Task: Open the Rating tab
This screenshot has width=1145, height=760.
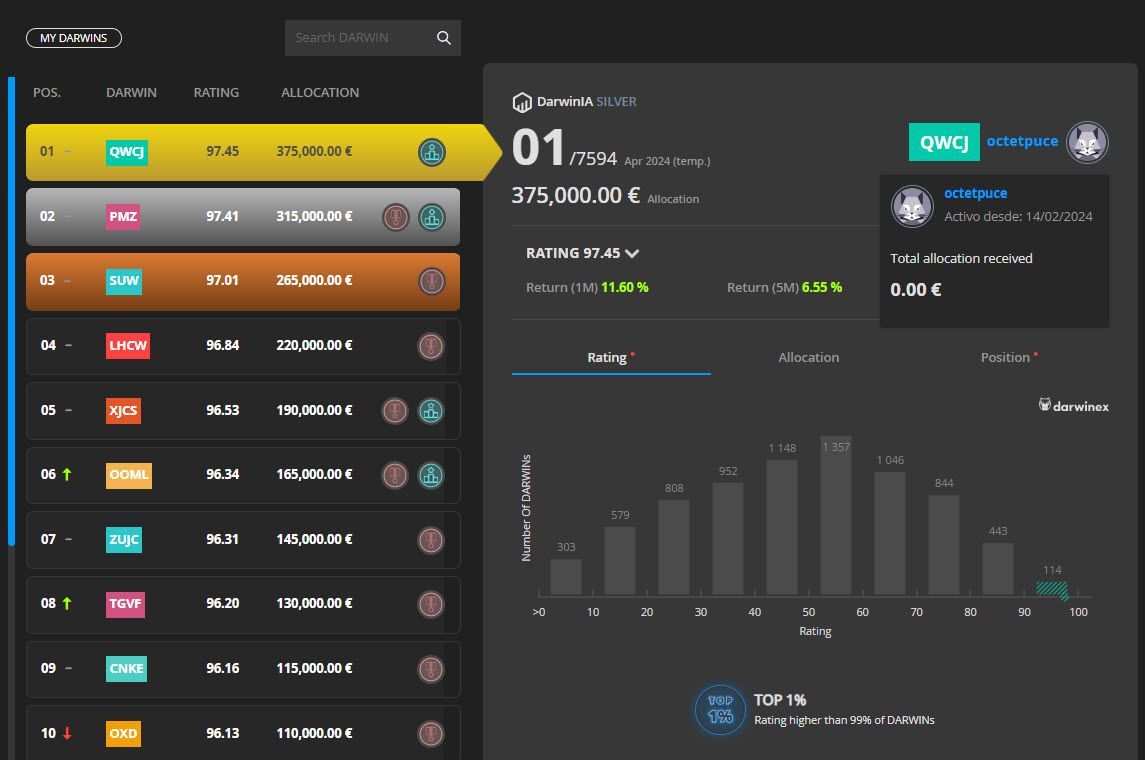Action: [x=608, y=357]
